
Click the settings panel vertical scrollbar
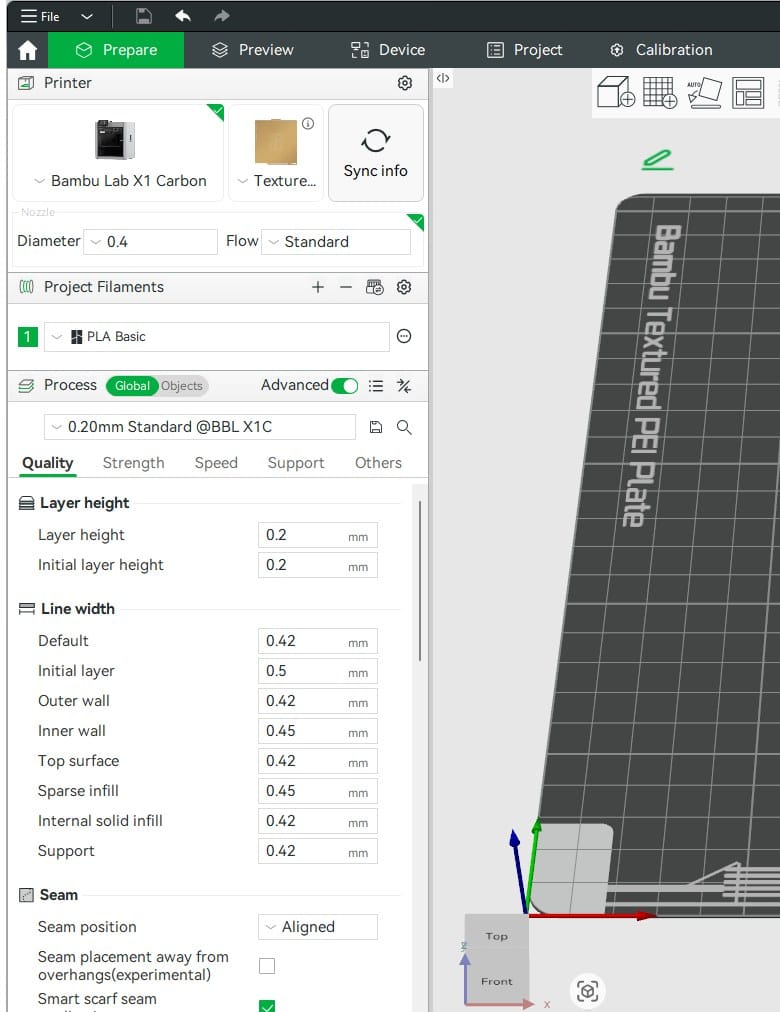click(419, 580)
